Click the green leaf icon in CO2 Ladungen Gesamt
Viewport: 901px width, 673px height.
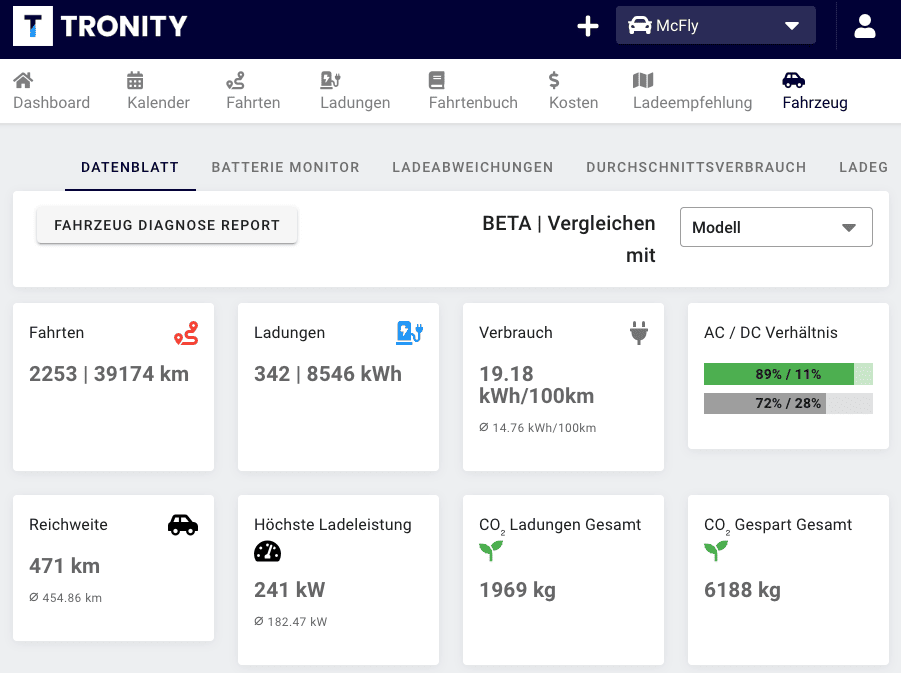(491, 551)
